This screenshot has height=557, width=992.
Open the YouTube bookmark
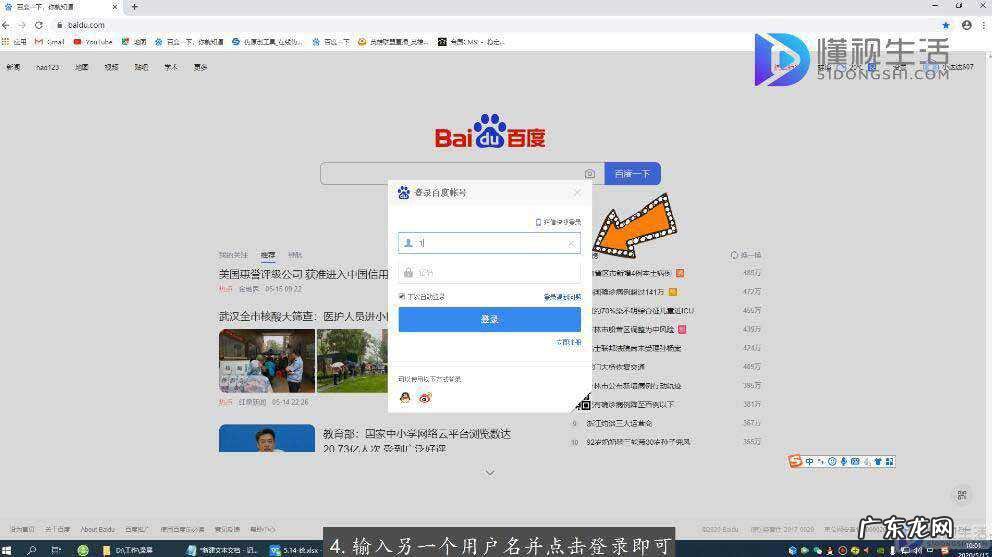click(93, 42)
